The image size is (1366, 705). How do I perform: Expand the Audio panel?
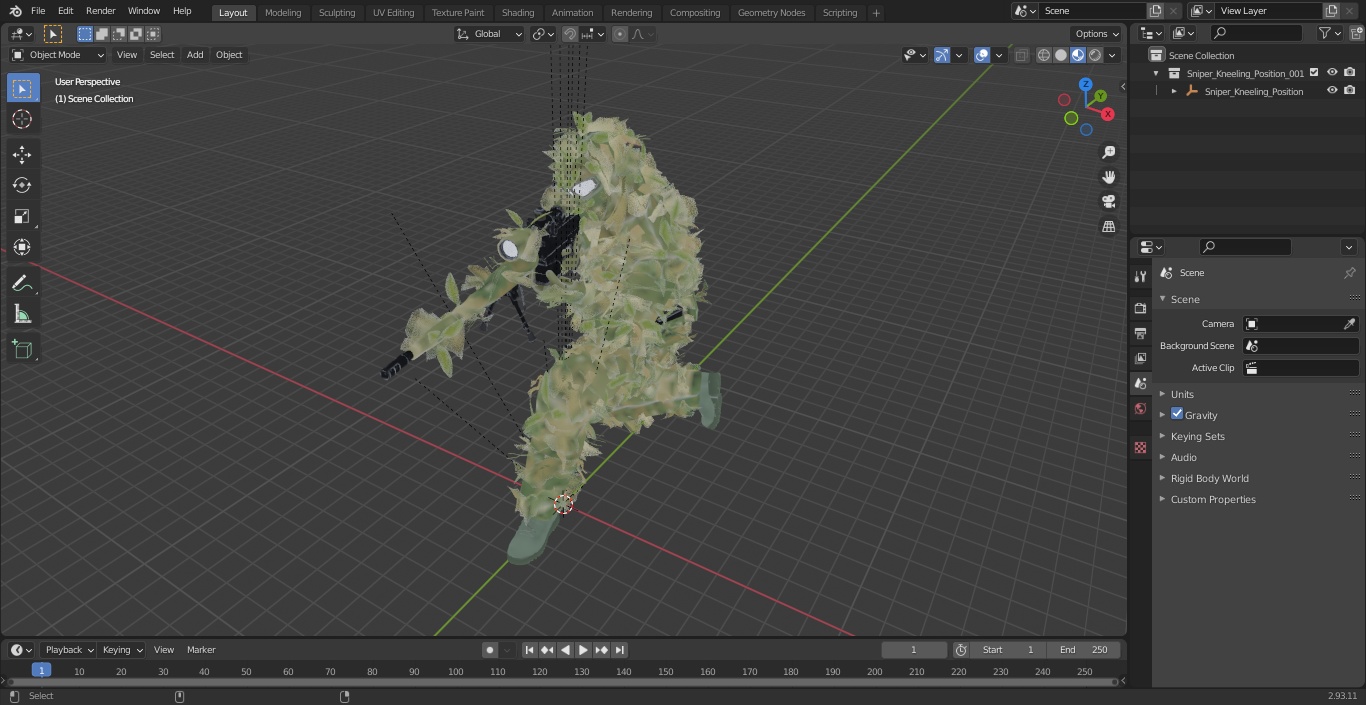click(x=1184, y=457)
